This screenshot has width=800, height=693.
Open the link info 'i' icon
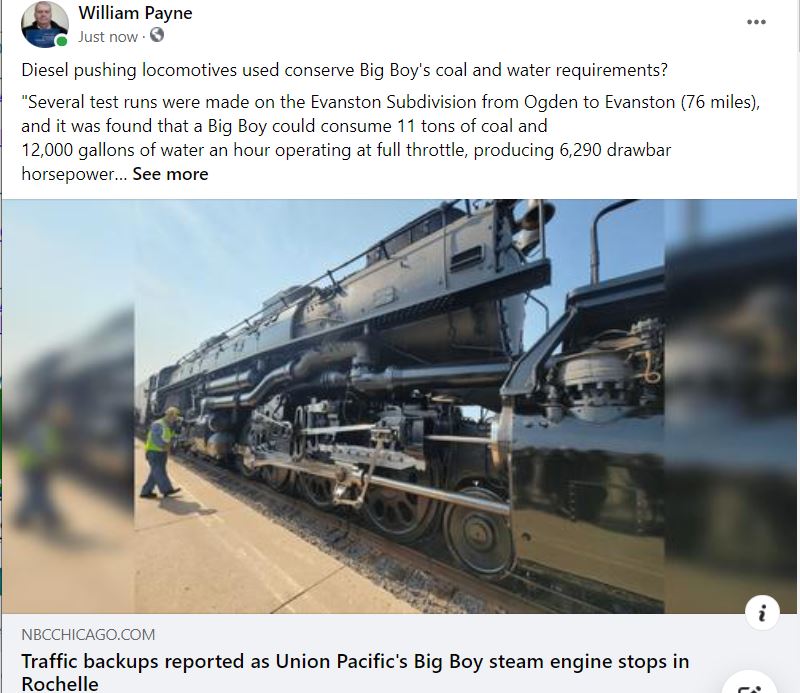pyautogui.click(x=762, y=612)
